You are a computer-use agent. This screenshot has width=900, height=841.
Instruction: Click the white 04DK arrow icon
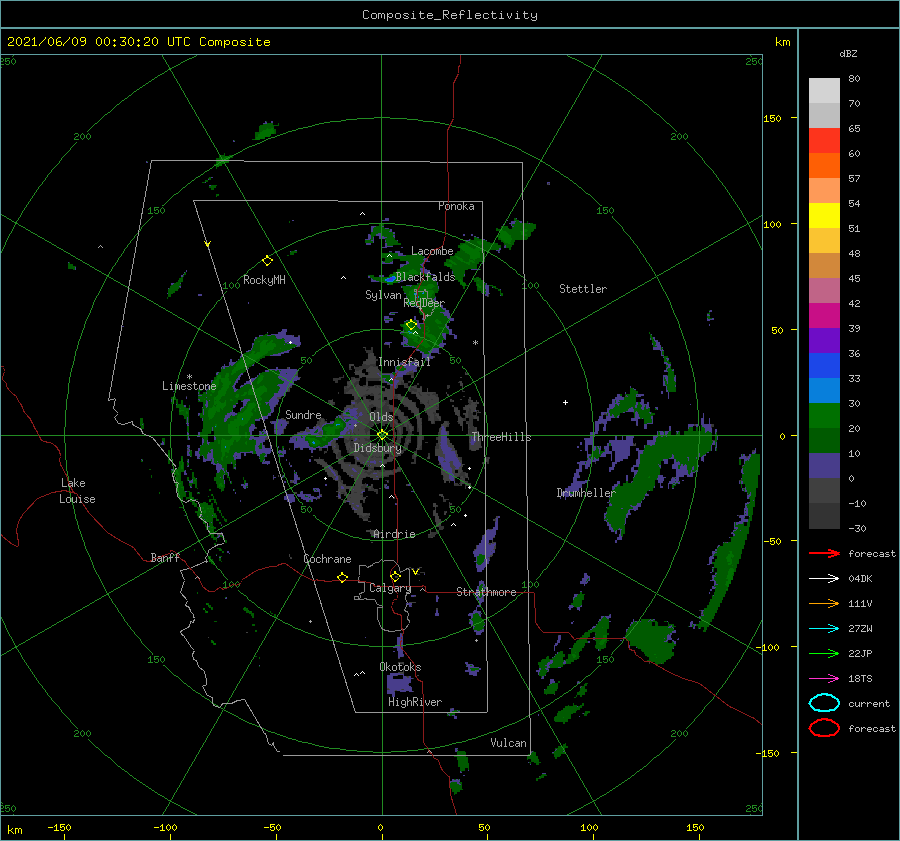tap(824, 578)
